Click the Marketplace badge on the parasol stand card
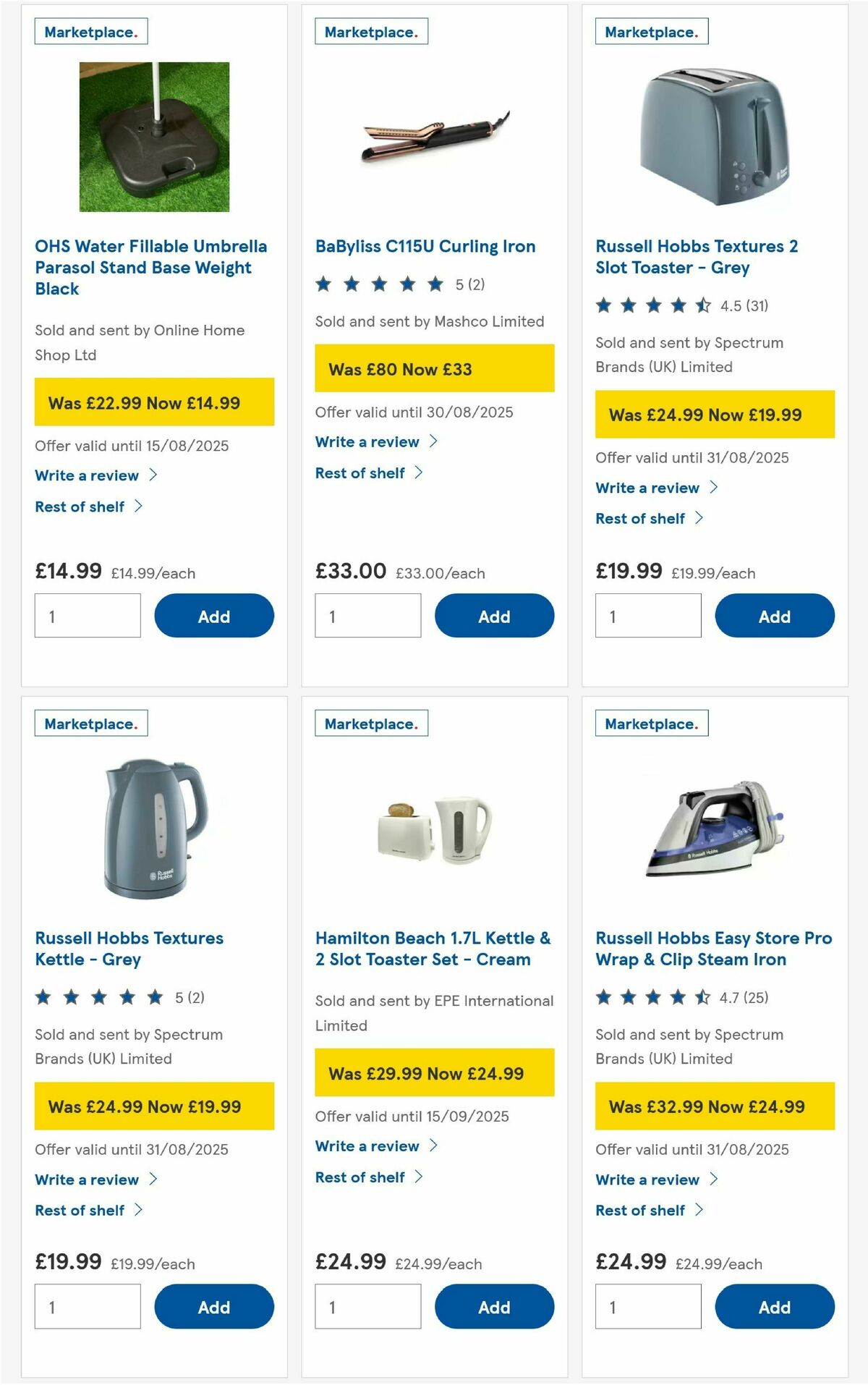The width and height of the screenshot is (868, 1385). click(x=90, y=31)
